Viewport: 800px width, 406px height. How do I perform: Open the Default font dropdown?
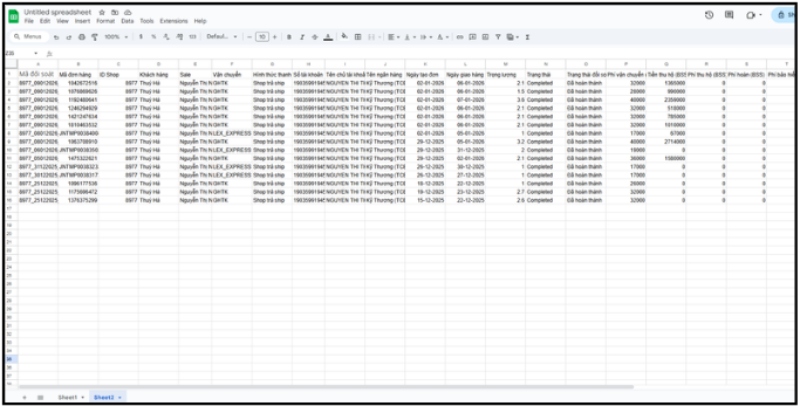point(222,37)
